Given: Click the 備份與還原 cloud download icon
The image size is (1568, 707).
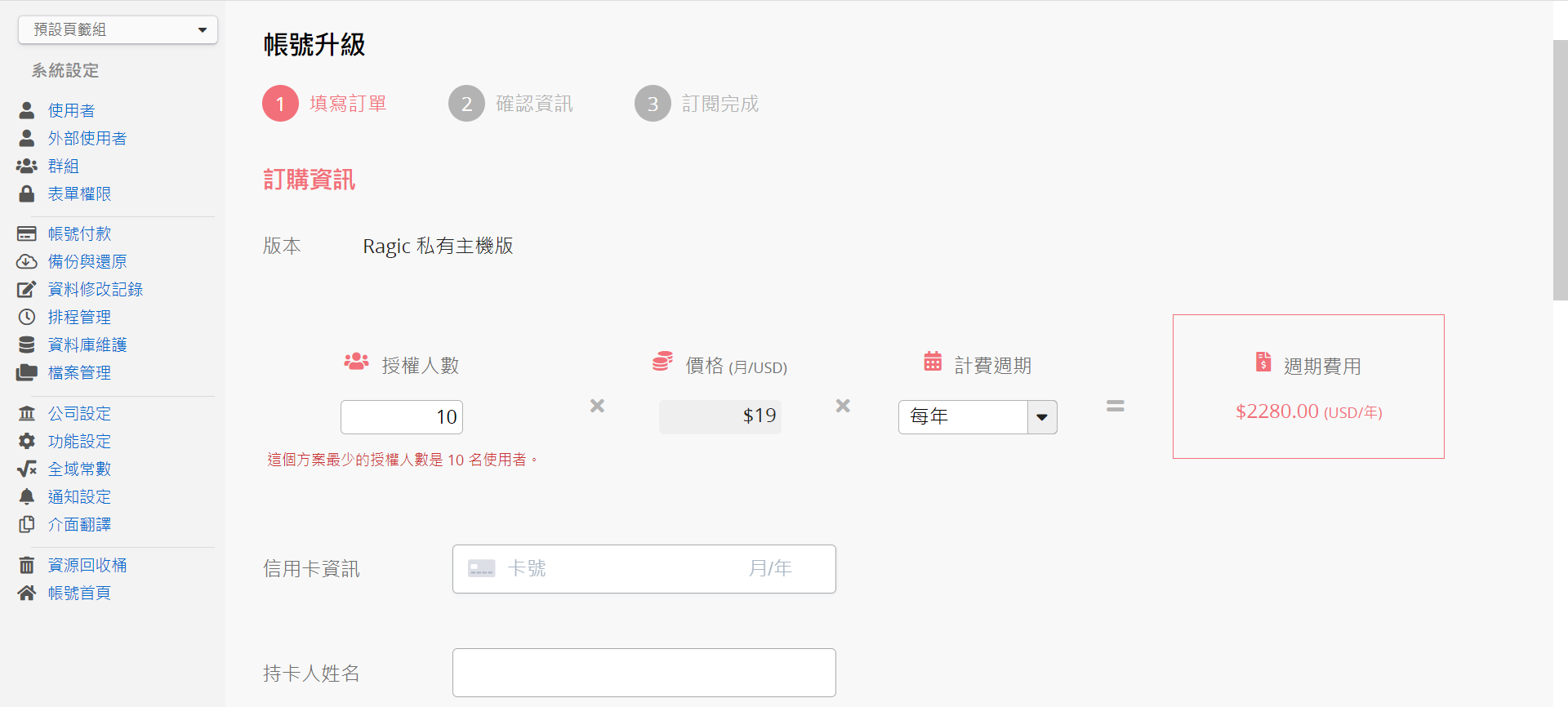Looking at the screenshot, I should (27, 261).
